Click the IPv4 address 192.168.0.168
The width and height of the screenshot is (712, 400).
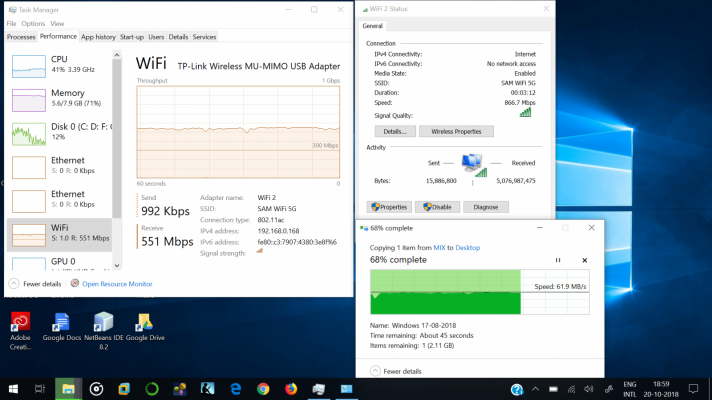(x=278, y=231)
